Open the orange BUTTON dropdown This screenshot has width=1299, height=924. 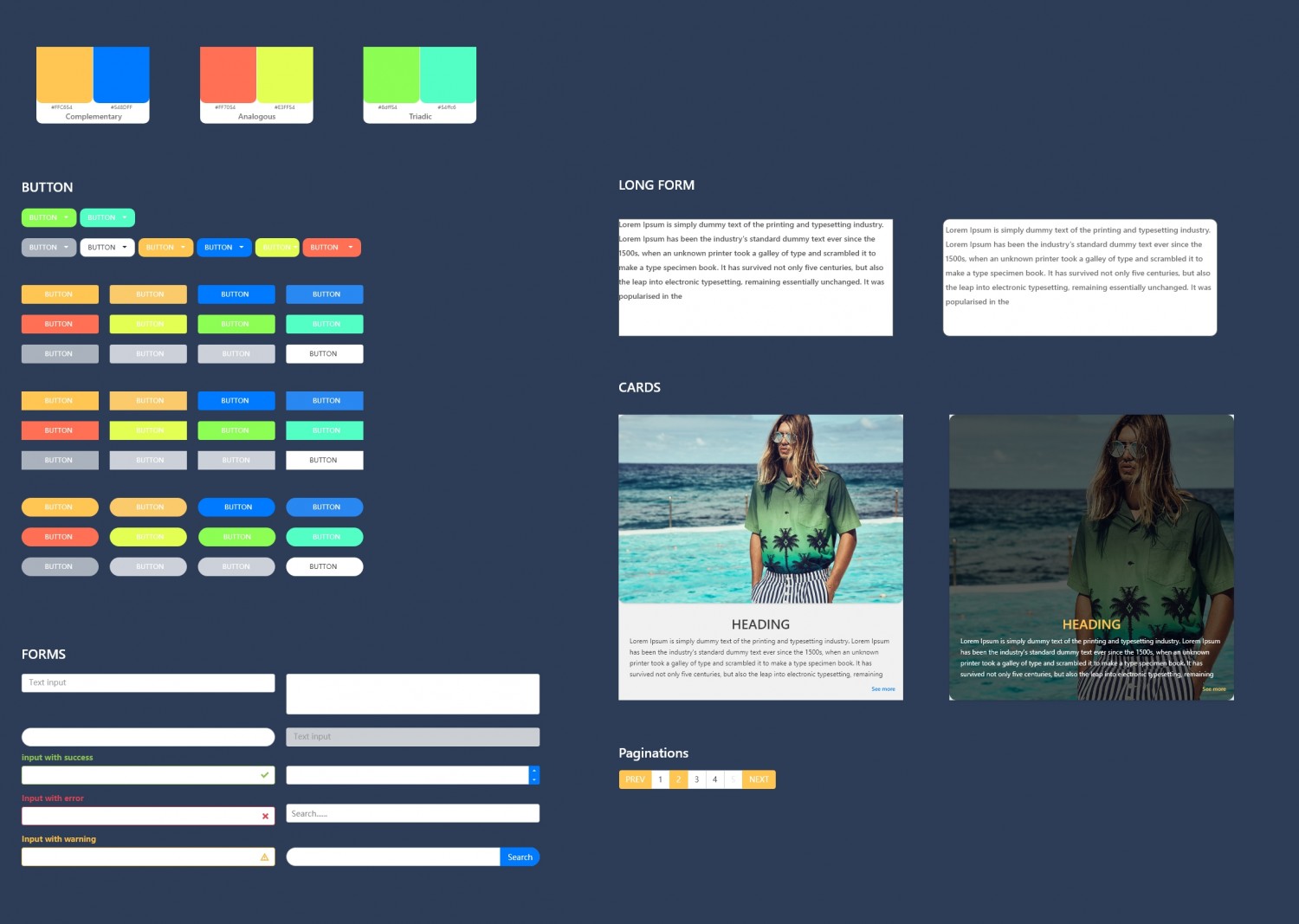click(165, 248)
